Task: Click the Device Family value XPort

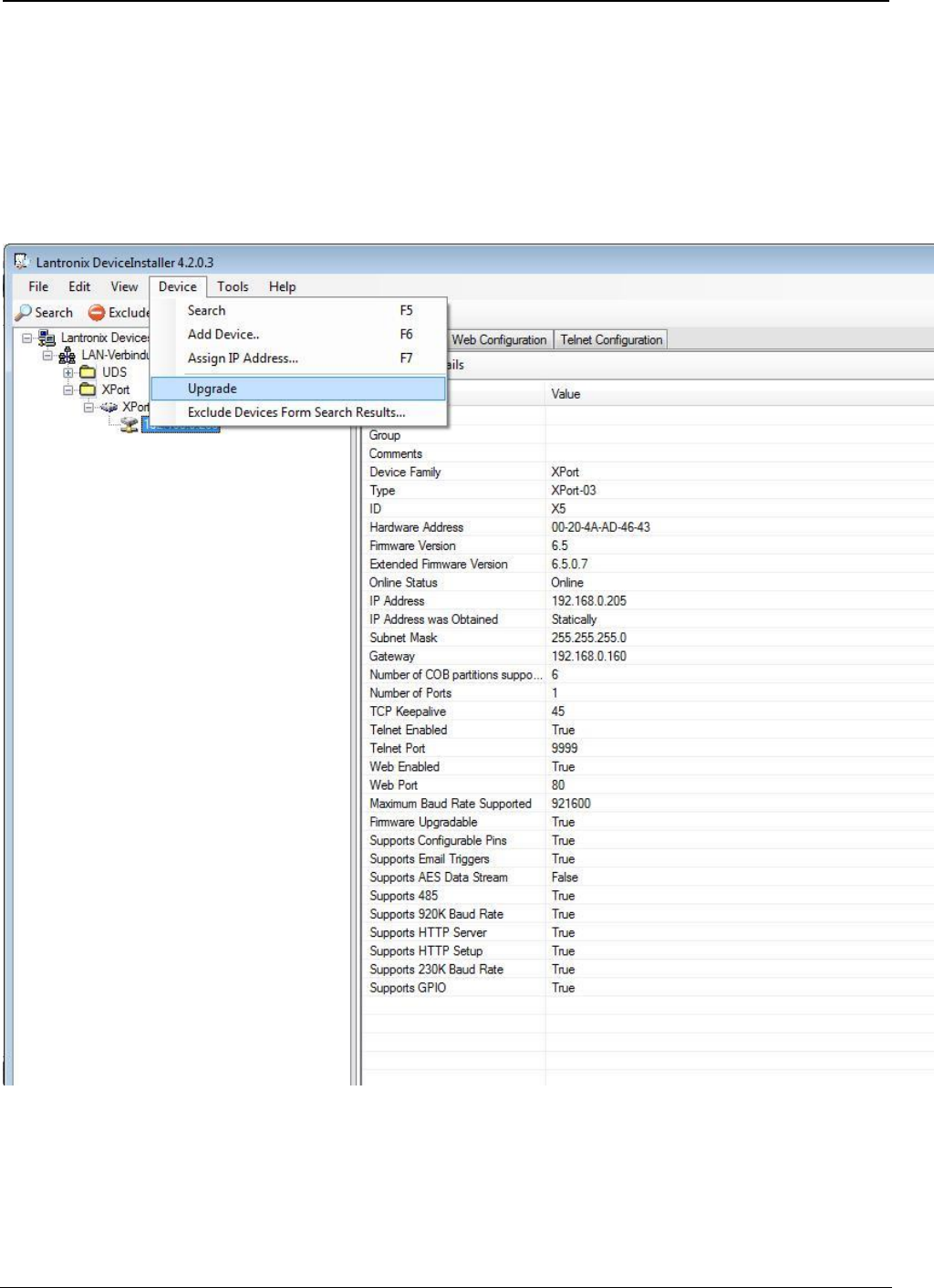Action: click(x=565, y=472)
